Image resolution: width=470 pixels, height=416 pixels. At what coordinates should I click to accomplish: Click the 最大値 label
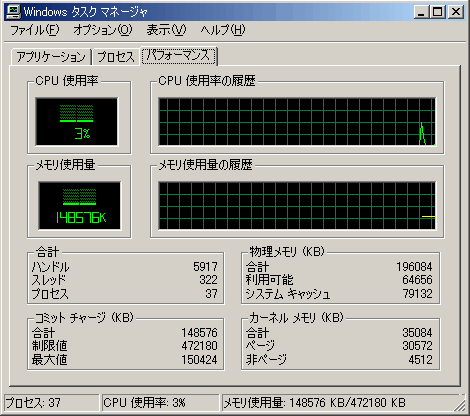(x=49, y=360)
